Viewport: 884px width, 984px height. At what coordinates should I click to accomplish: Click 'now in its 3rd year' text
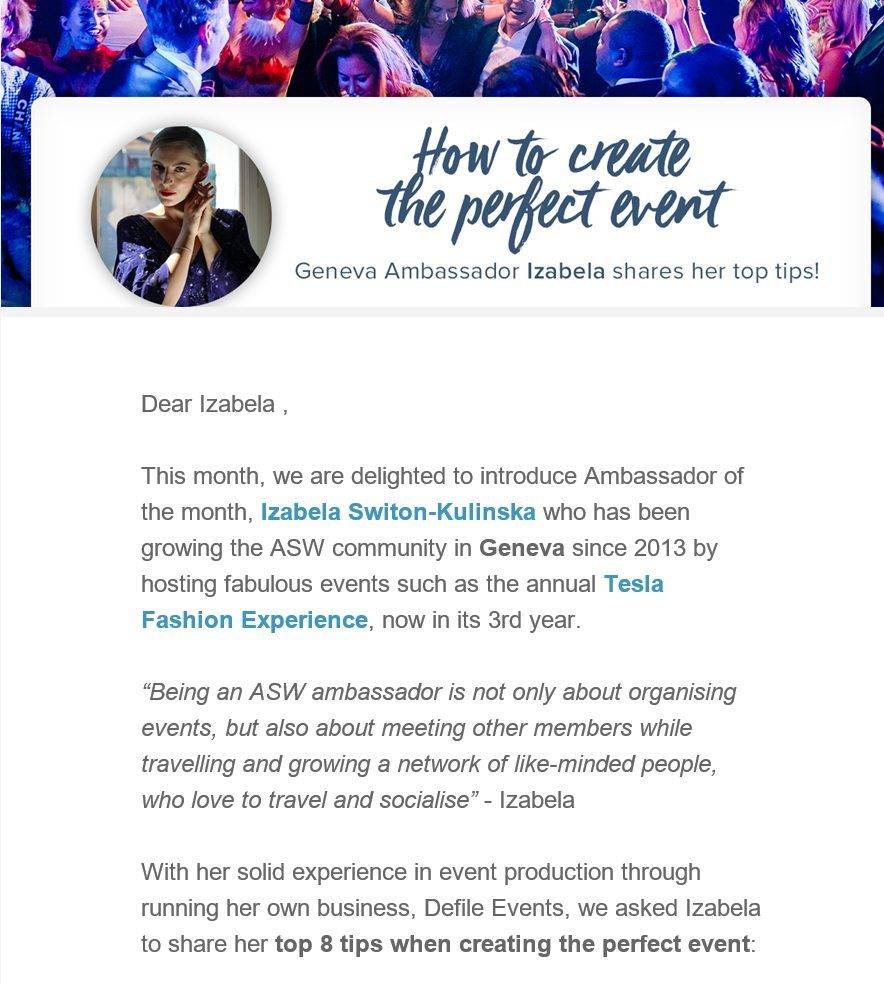coord(480,620)
